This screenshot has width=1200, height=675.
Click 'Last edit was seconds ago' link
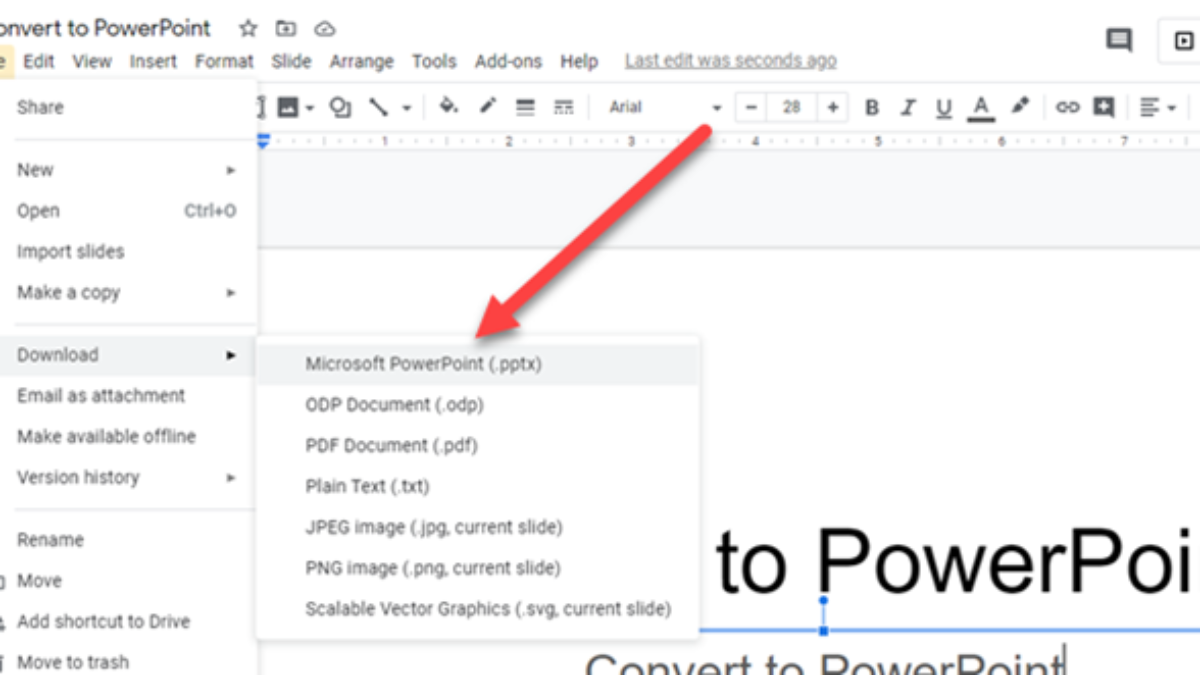(731, 61)
